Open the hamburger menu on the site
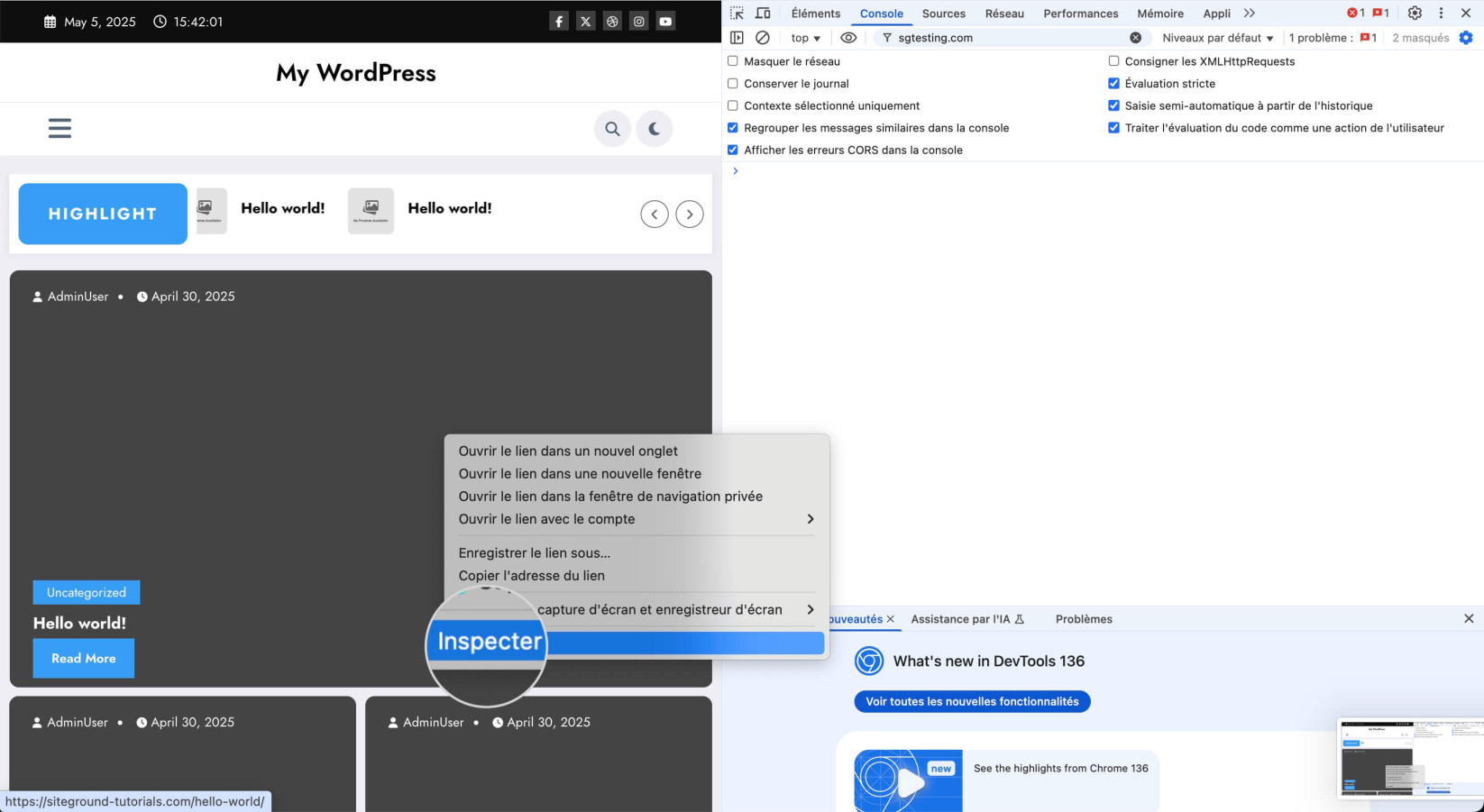This screenshot has width=1484, height=812. (x=60, y=128)
